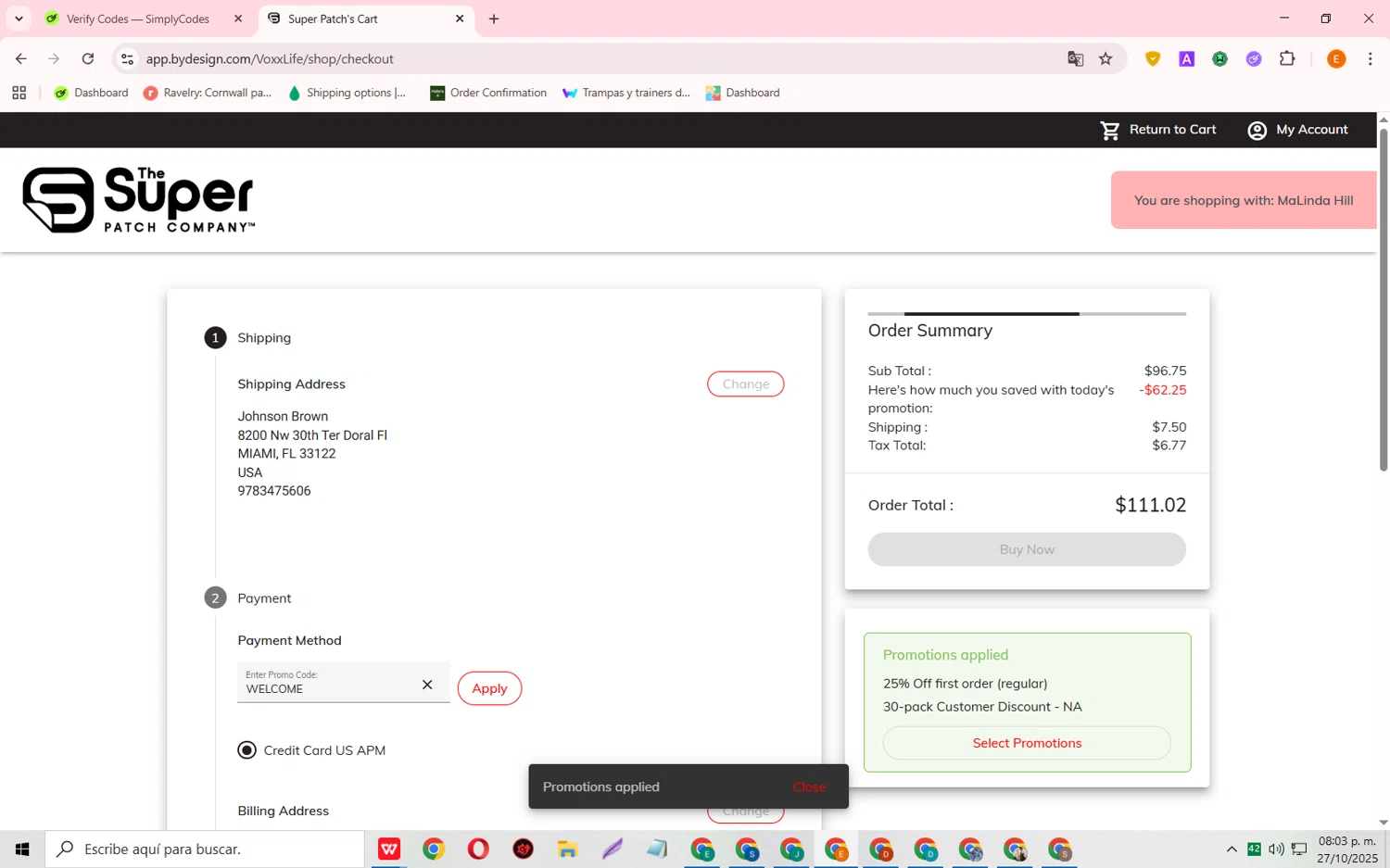1390x868 pixels.
Task: Close the Promotions applied notification
Action: tap(809, 786)
